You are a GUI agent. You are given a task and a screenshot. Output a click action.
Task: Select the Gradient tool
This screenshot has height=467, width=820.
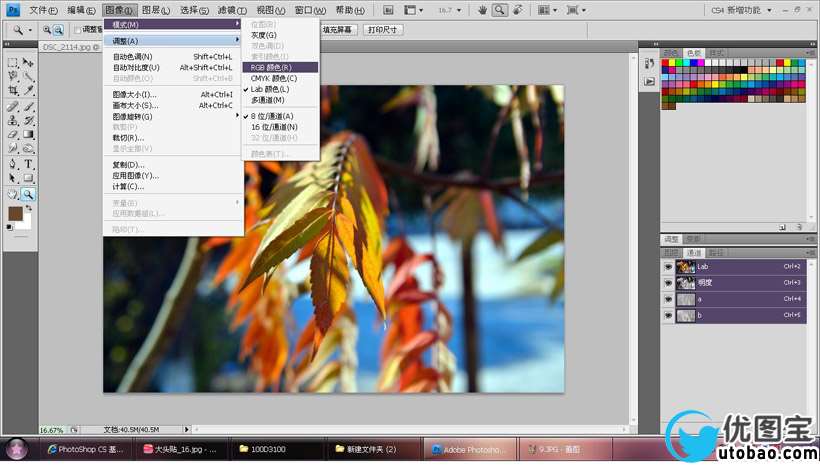(28, 134)
